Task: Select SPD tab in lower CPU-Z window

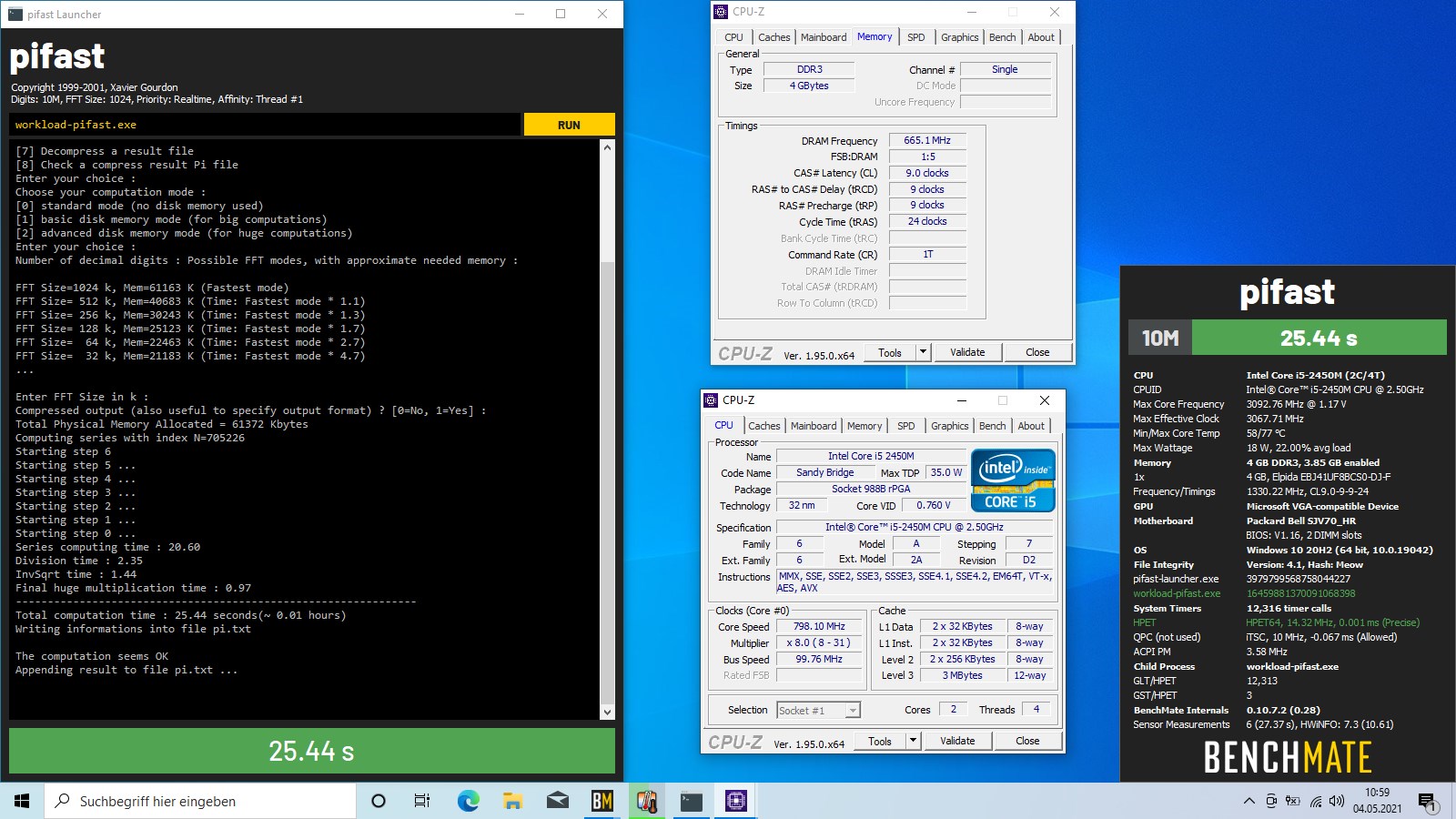Action: [906, 426]
